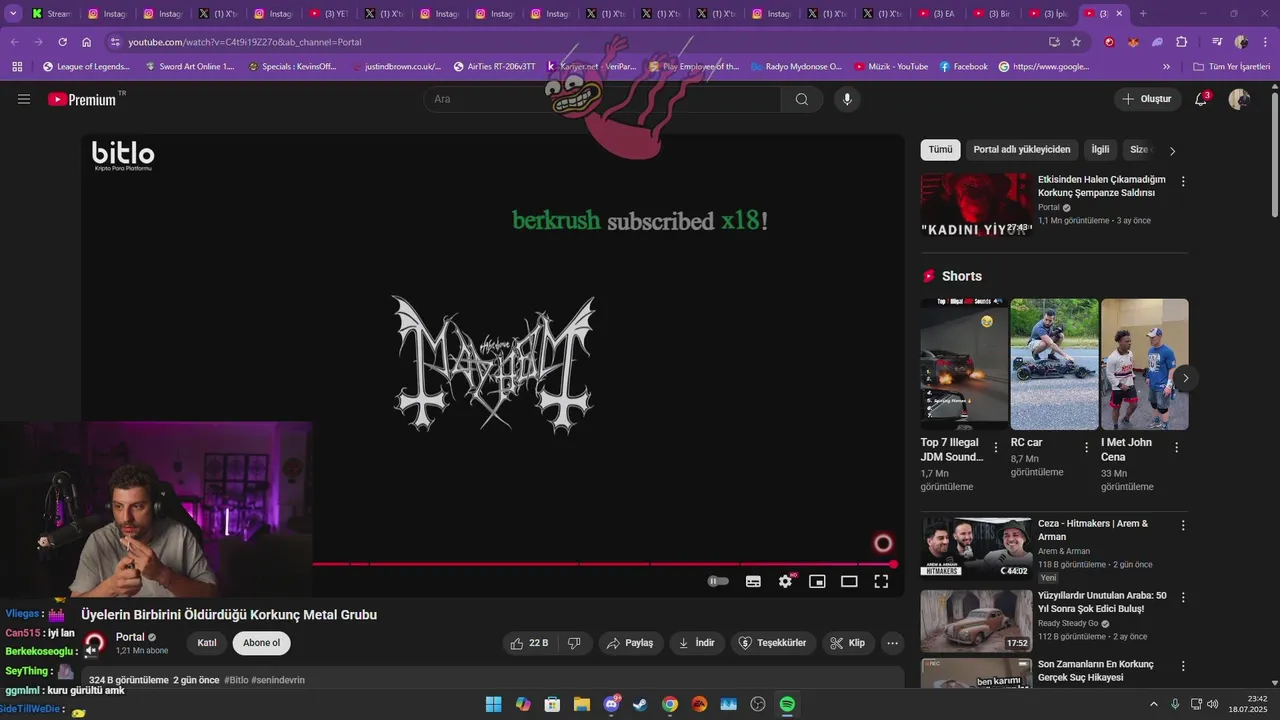Click the İndir download button
Image resolution: width=1280 pixels, height=720 pixels.
pyautogui.click(x=697, y=643)
